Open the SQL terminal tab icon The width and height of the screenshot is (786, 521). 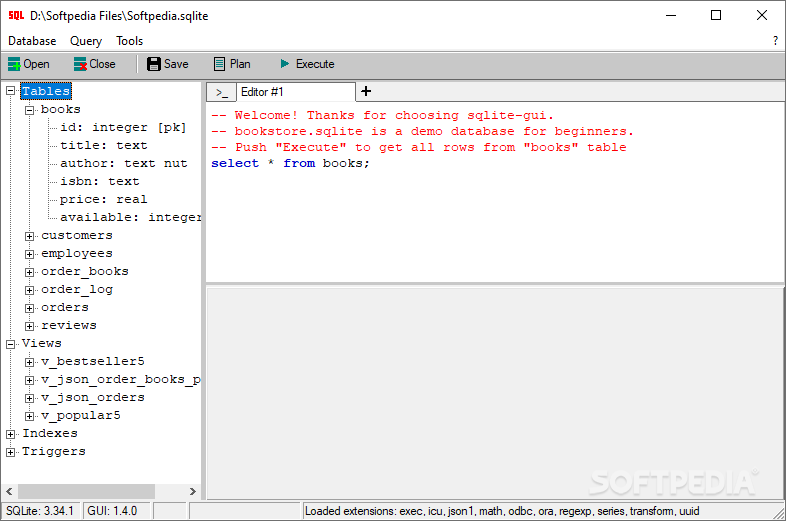(x=222, y=93)
